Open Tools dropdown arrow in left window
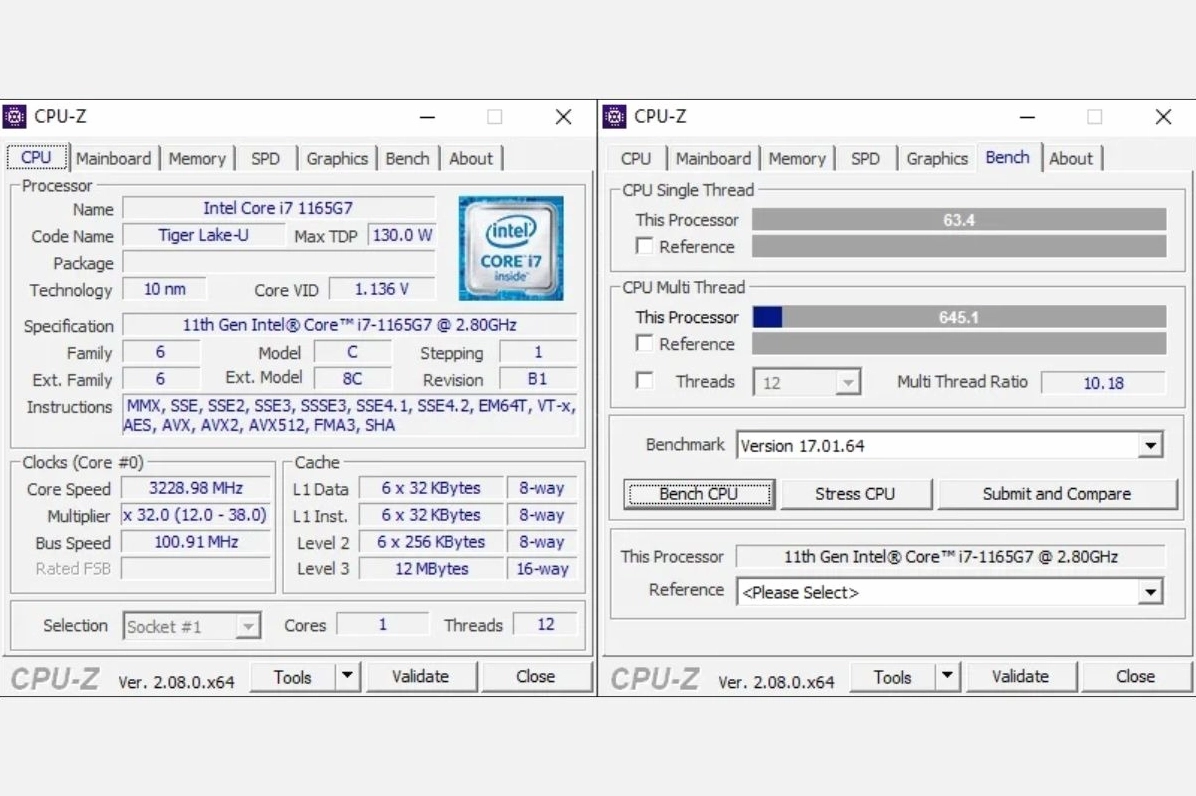The image size is (1196, 796). coord(348,676)
